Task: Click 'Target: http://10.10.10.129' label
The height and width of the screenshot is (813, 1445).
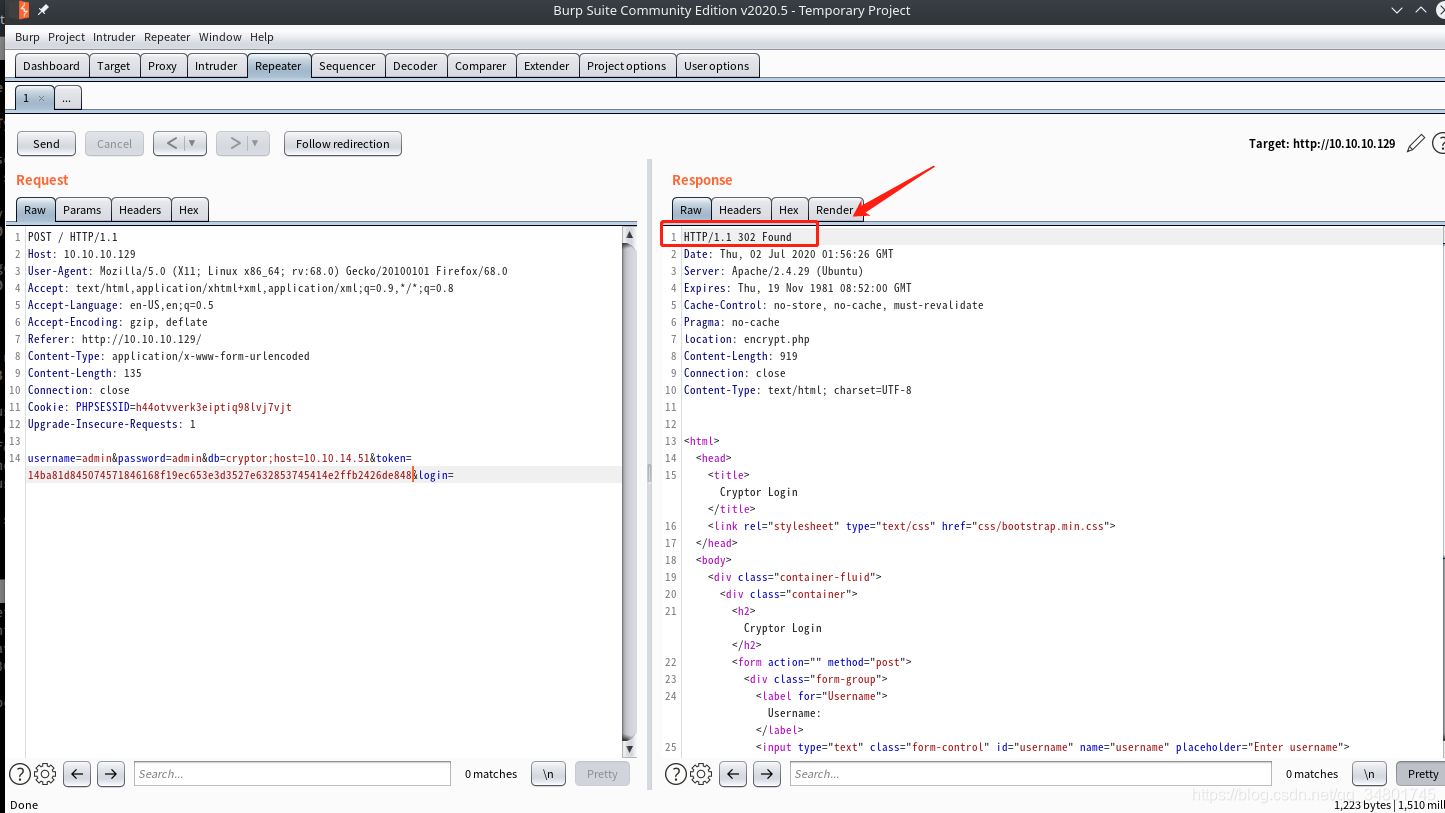Action: pos(1322,144)
